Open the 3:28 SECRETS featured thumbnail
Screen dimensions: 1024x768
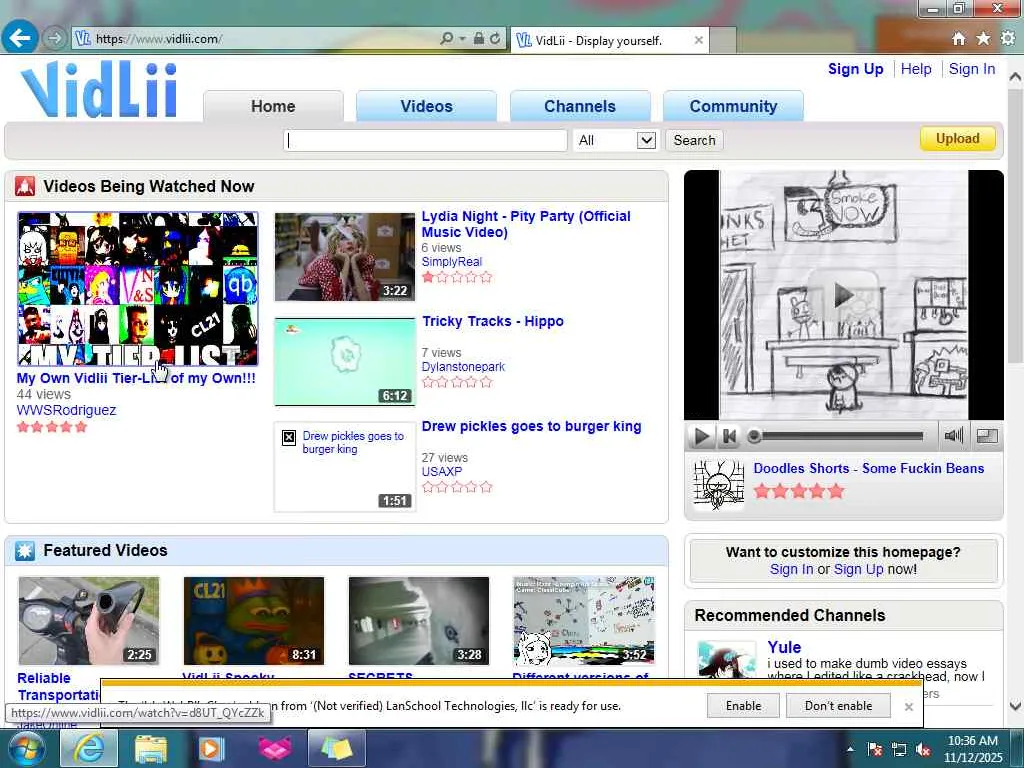pos(419,620)
